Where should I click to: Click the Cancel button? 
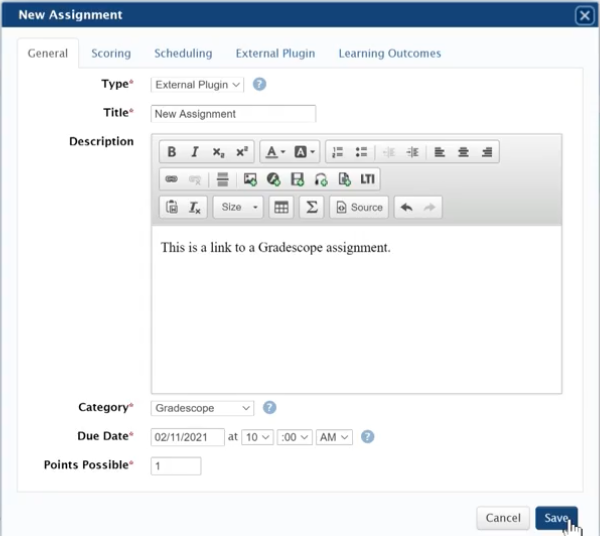click(502, 518)
